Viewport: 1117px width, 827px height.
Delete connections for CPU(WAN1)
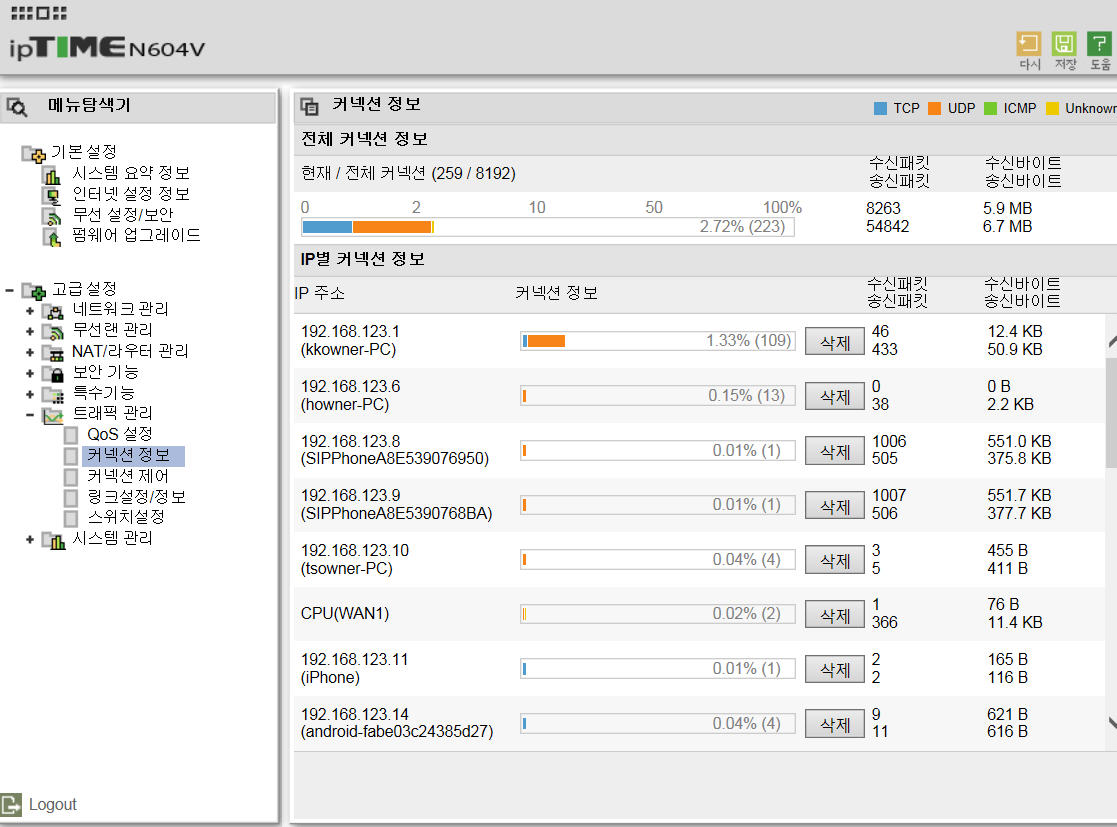click(835, 614)
